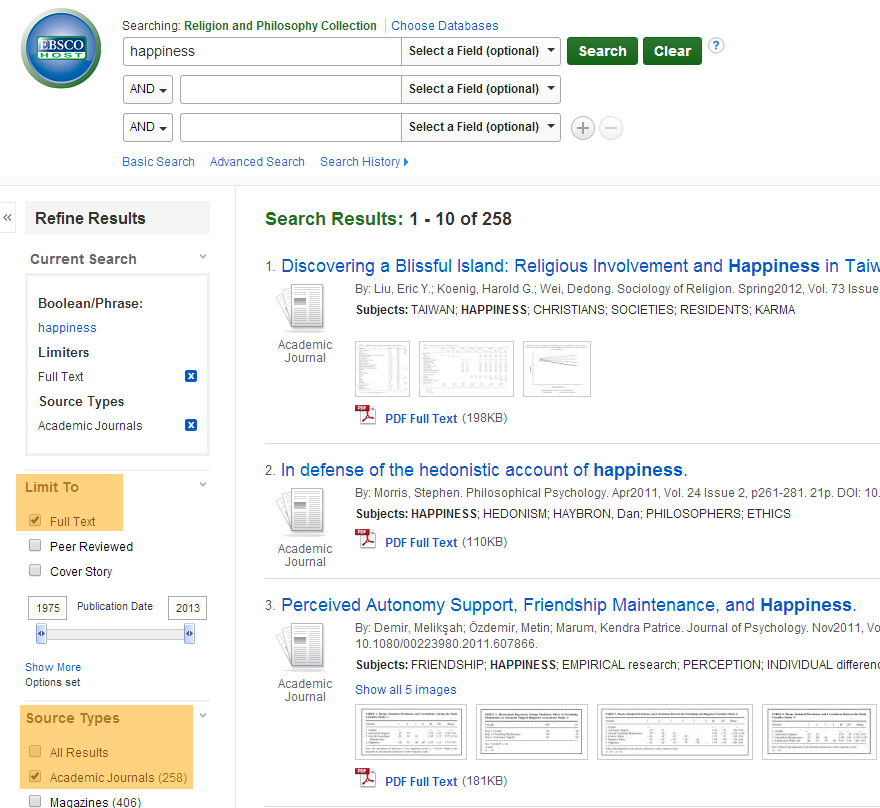Viewport: 880px width, 808px height.
Task: View second image thumbnail of result 1
Action: [466, 369]
